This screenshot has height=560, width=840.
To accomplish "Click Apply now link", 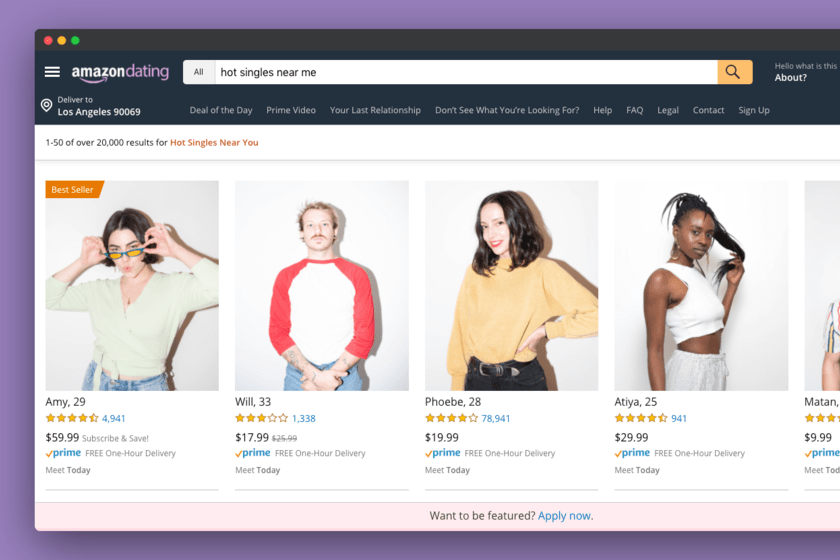I will (x=565, y=516).
